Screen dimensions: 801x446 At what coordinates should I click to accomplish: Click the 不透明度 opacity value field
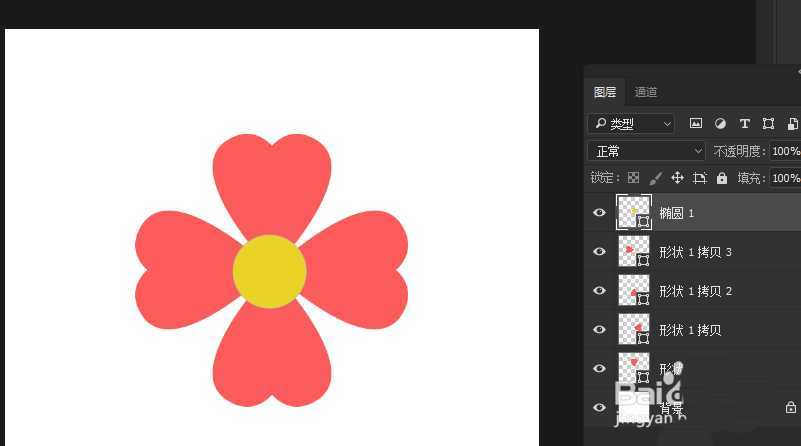click(785, 151)
